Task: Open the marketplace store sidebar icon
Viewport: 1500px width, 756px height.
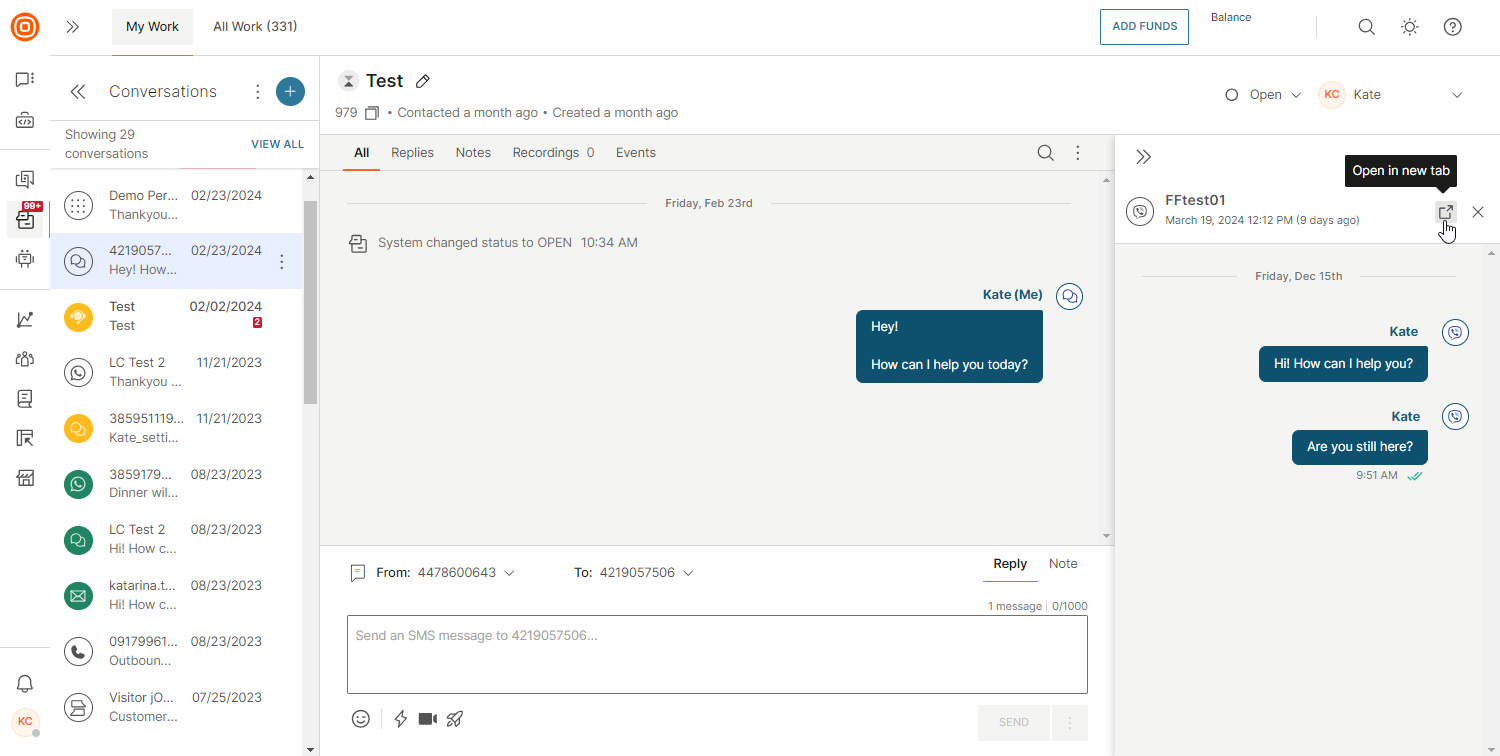Action: click(25, 478)
